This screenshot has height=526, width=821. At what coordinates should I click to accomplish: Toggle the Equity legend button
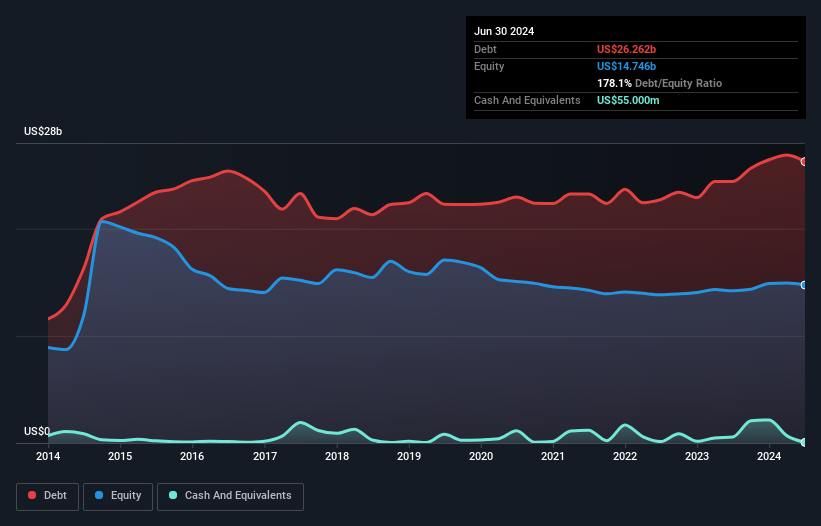click(x=118, y=496)
